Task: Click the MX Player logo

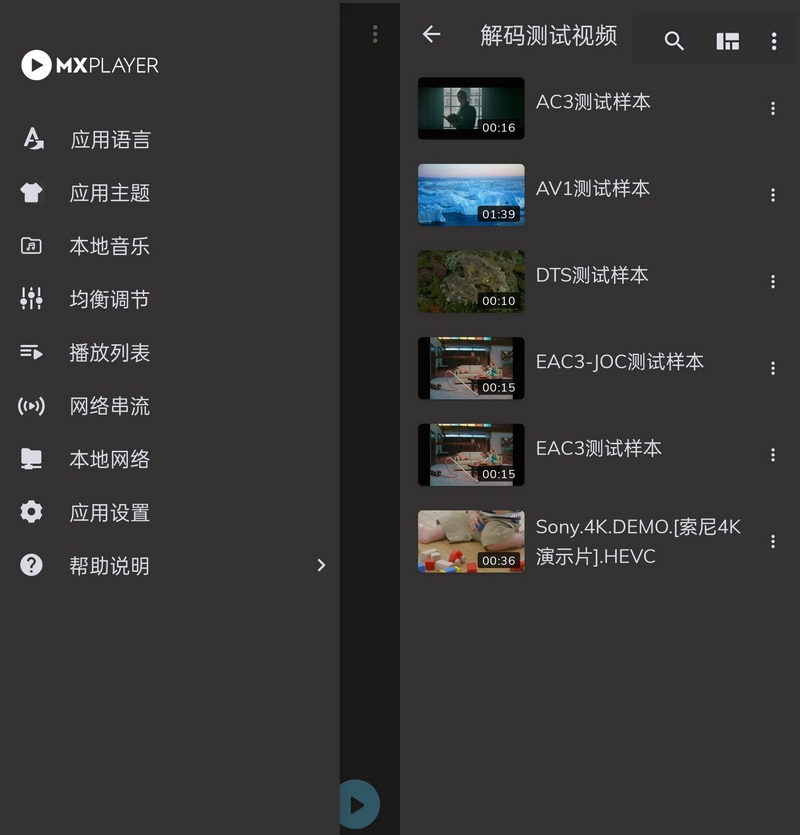Action: pyautogui.click(x=90, y=66)
